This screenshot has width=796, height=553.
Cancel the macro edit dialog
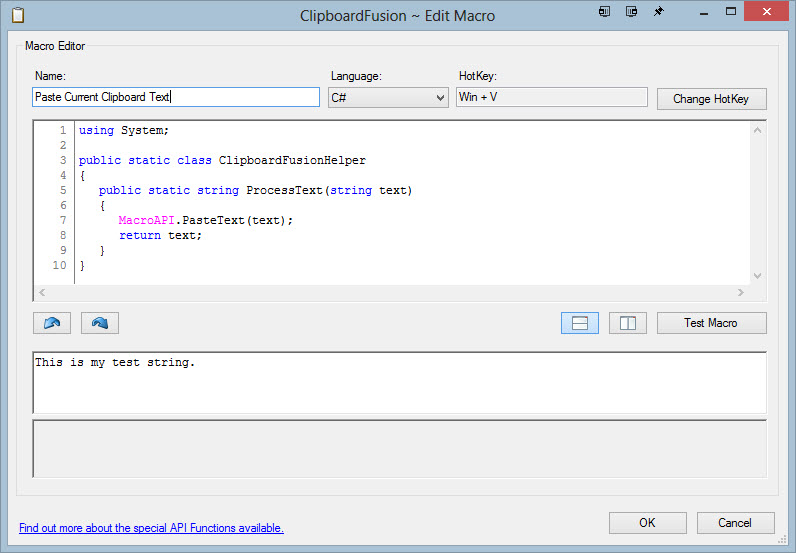(736, 522)
